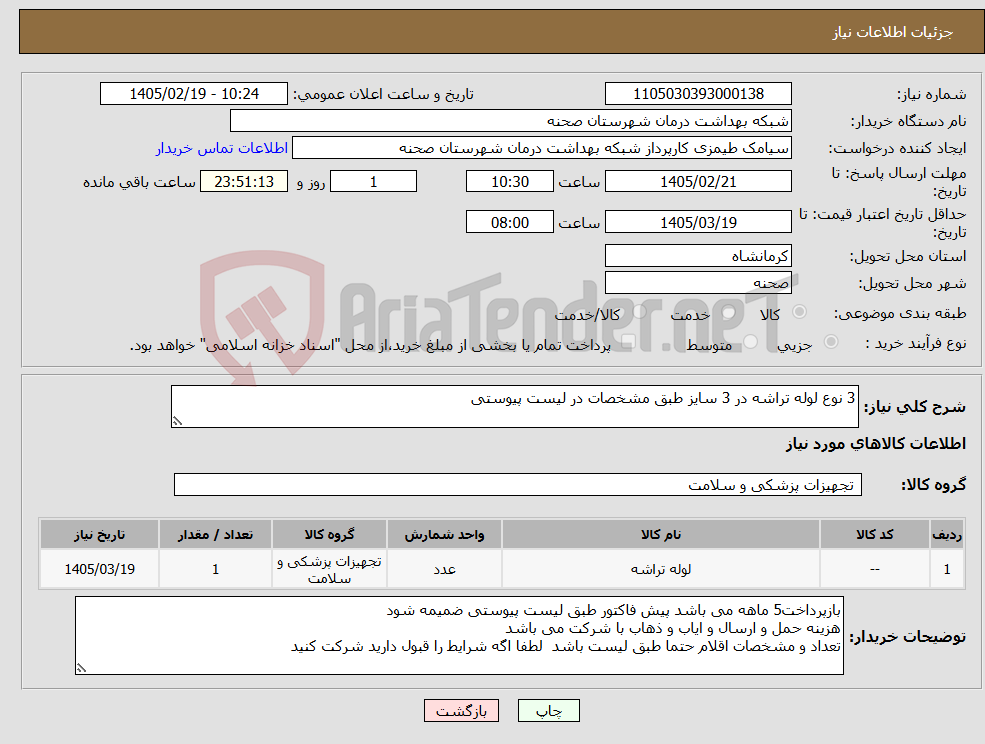Click table cell عدد unit
This screenshot has width=985, height=744.
click(x=444, y=569)
